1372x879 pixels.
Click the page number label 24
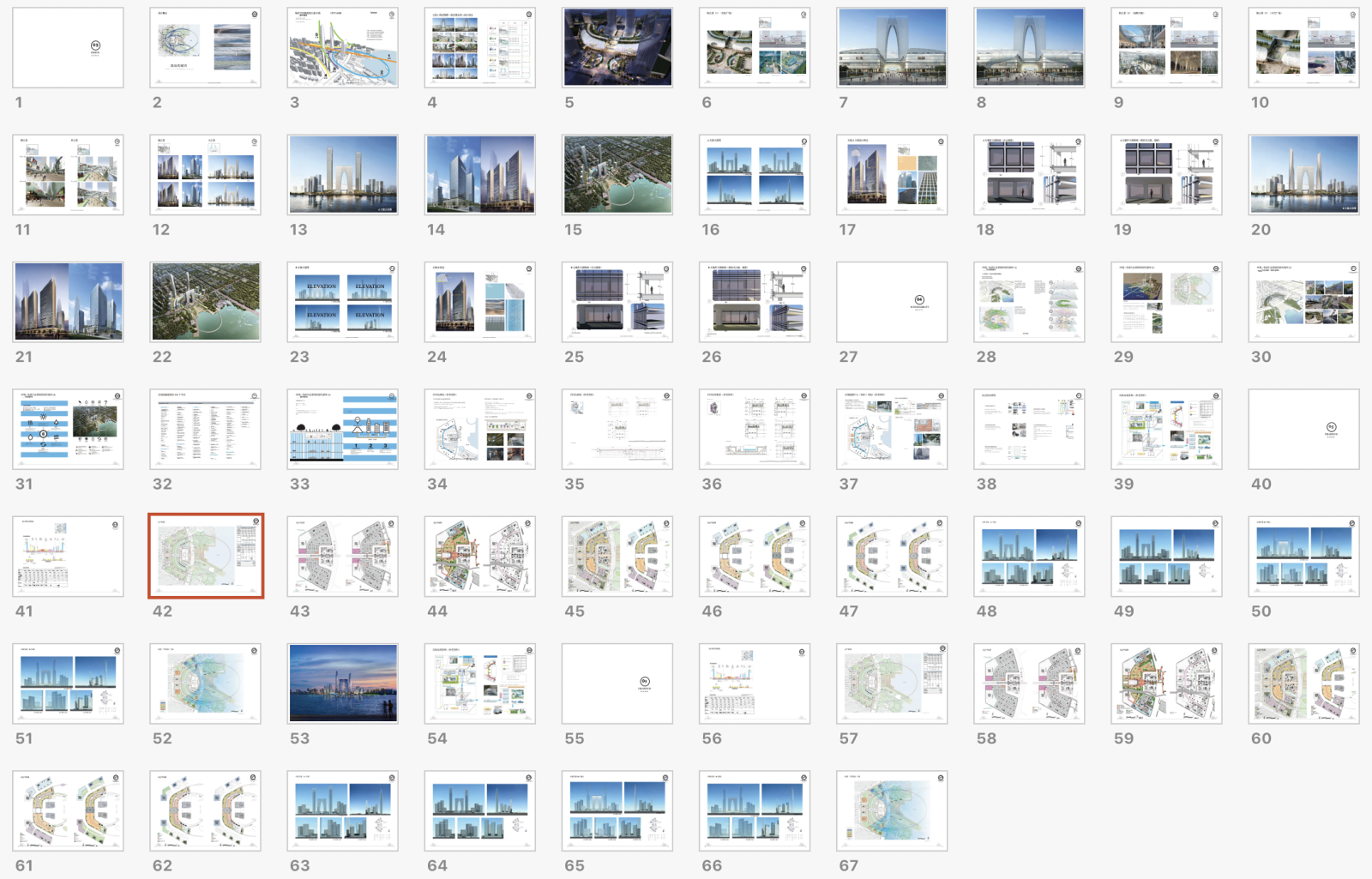pos(436,357)
